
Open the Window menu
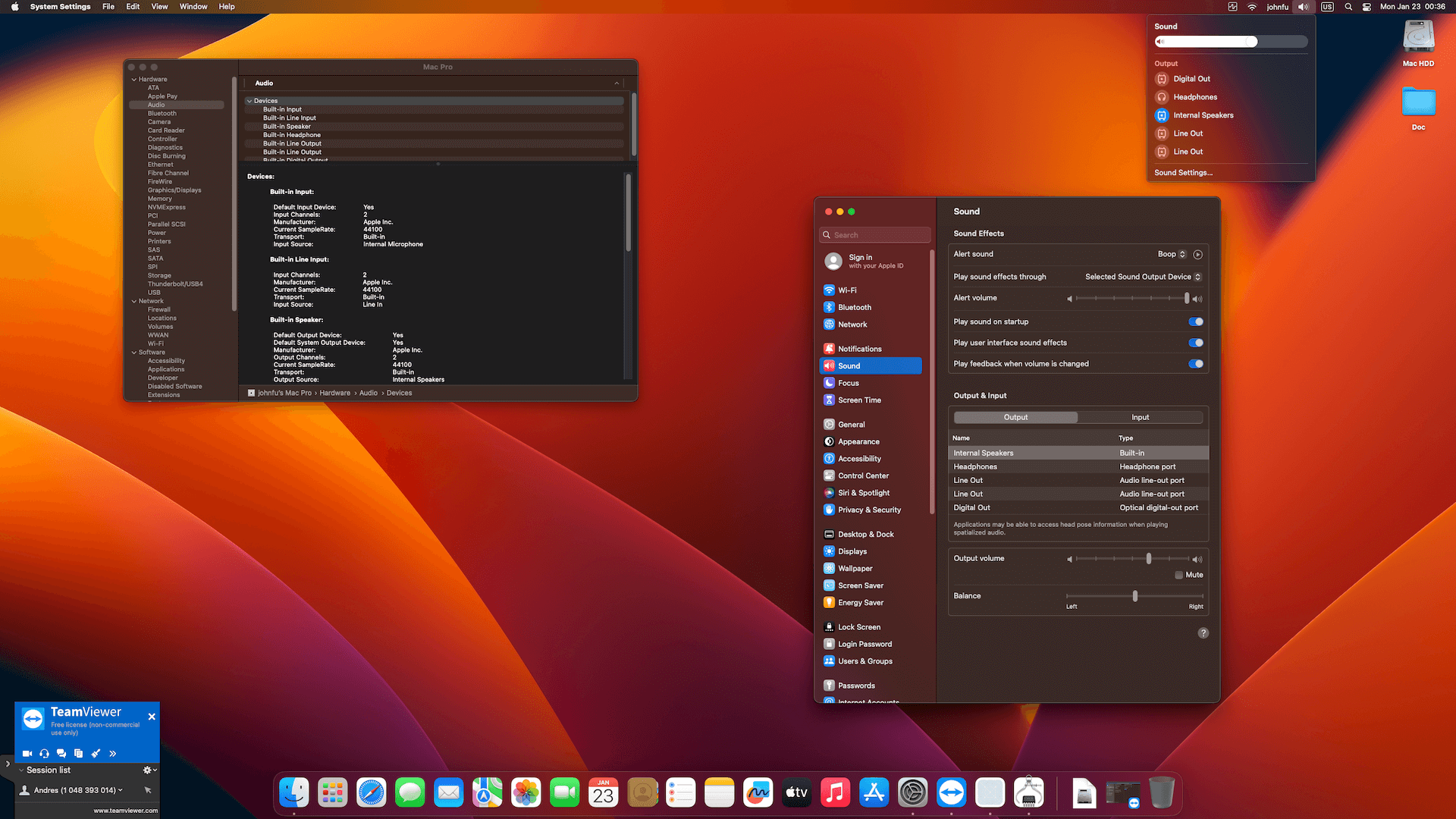tap(193, 7)
